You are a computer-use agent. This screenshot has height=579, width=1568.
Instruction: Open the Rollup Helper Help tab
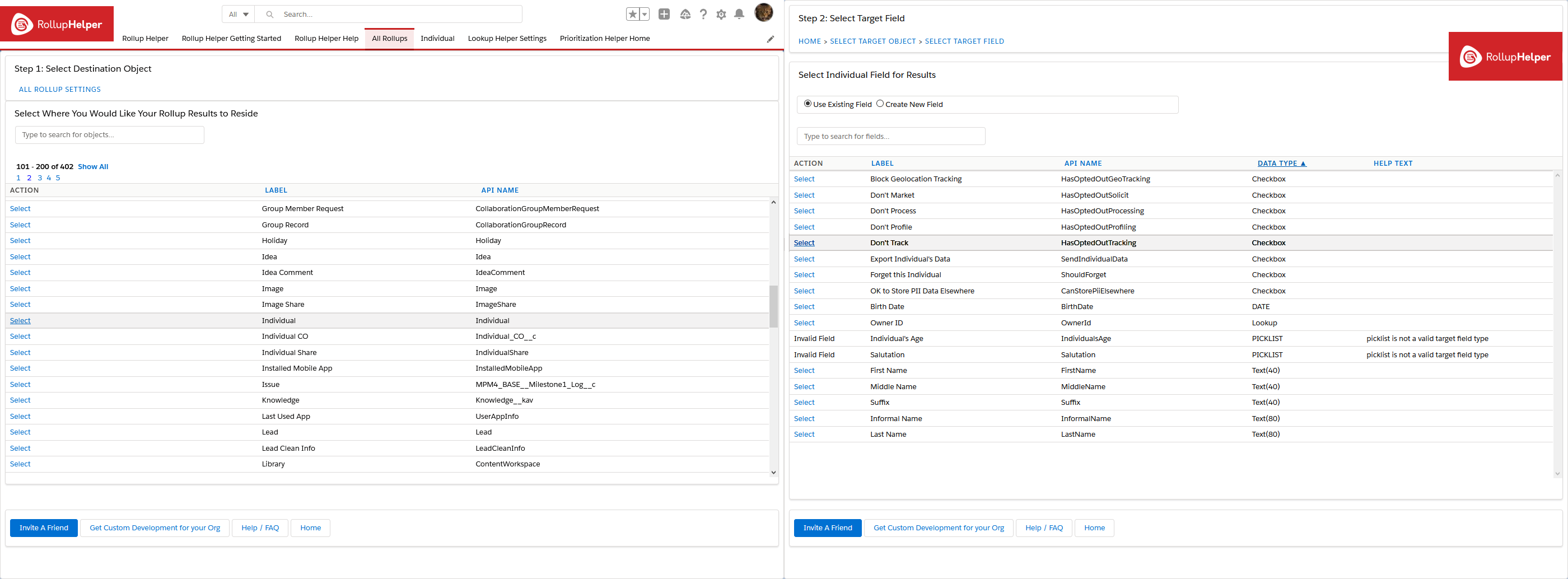coord(326,38)
